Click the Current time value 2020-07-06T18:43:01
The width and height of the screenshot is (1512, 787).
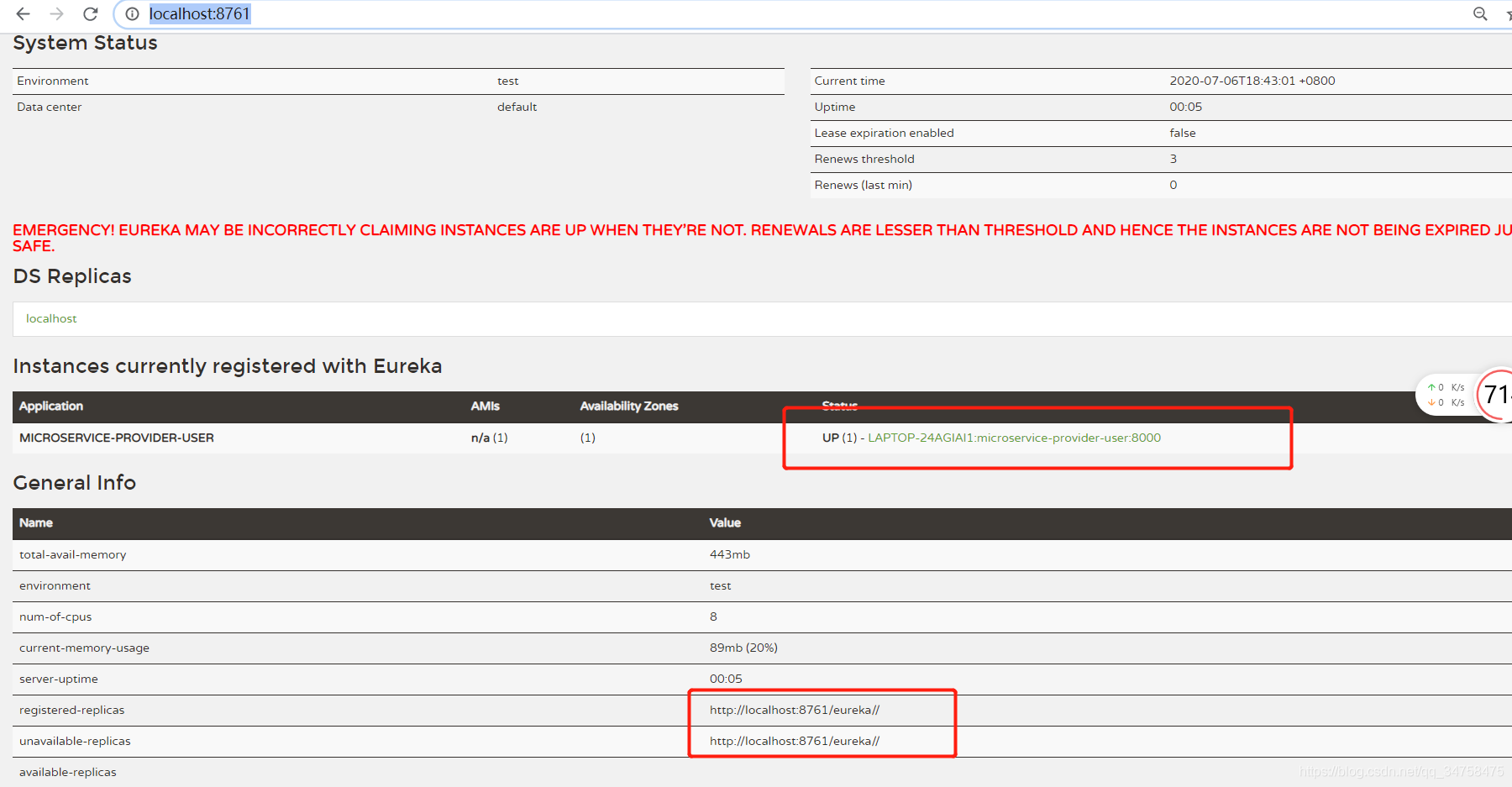point(1252,81)
